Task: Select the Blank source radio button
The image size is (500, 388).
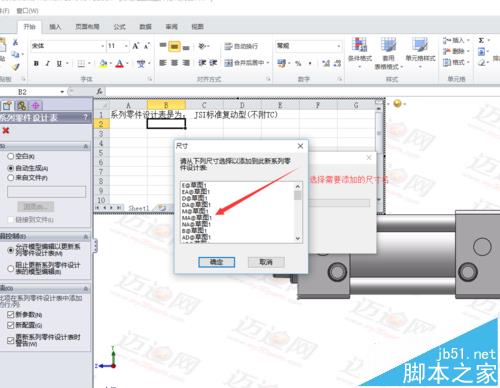Action: coord(11,156)
